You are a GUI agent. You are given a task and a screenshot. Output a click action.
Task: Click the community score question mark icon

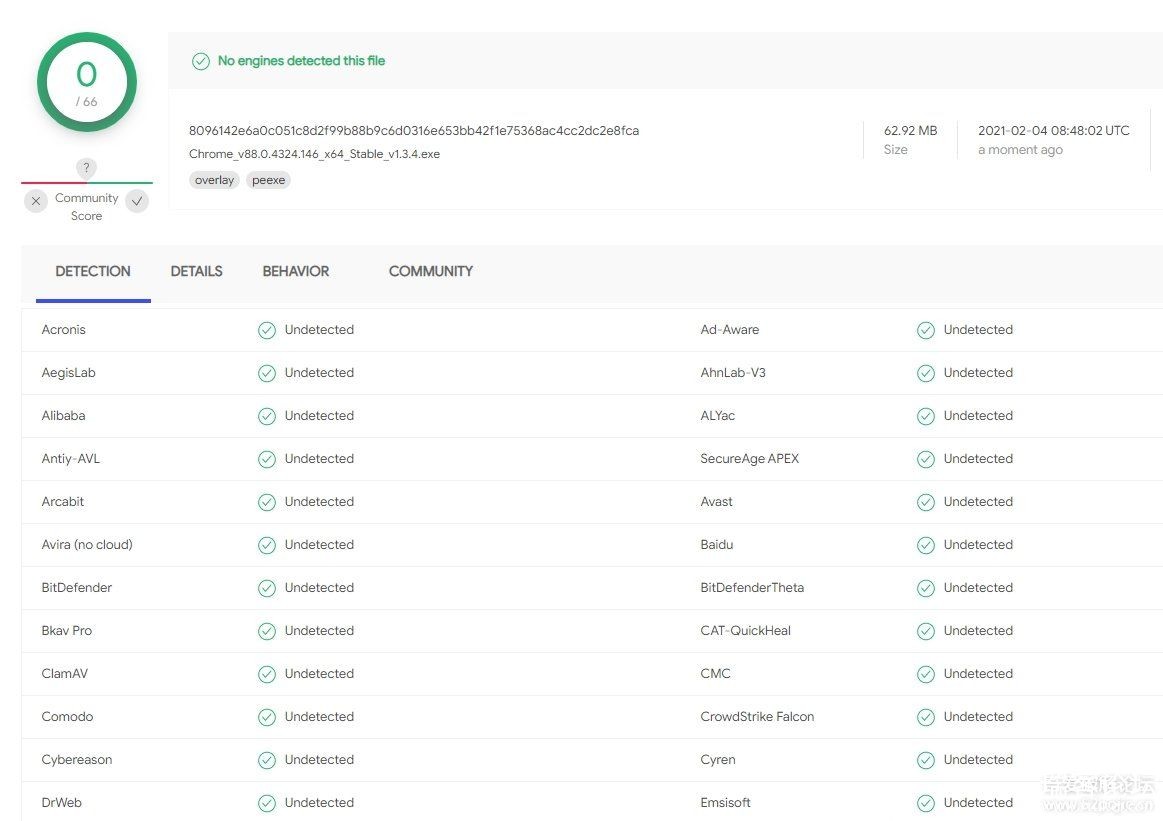coord(86,168)
